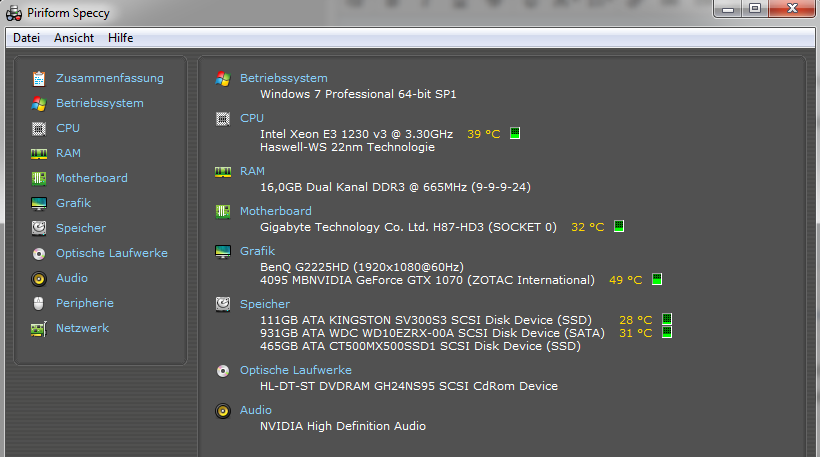
Task: Click the GPU temperature value 49 °C
Action: pos(625,280)
